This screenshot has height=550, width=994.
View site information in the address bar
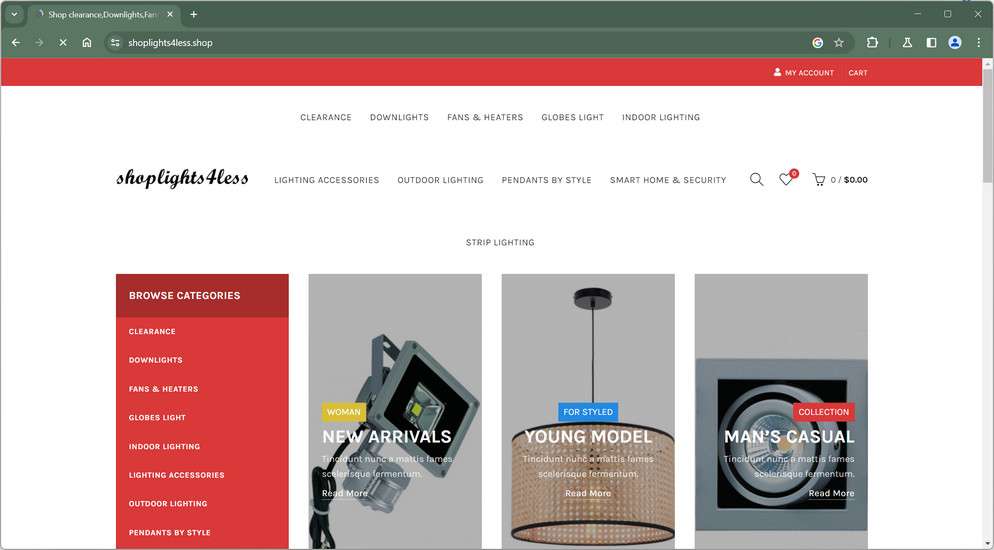tap(115, 42)
